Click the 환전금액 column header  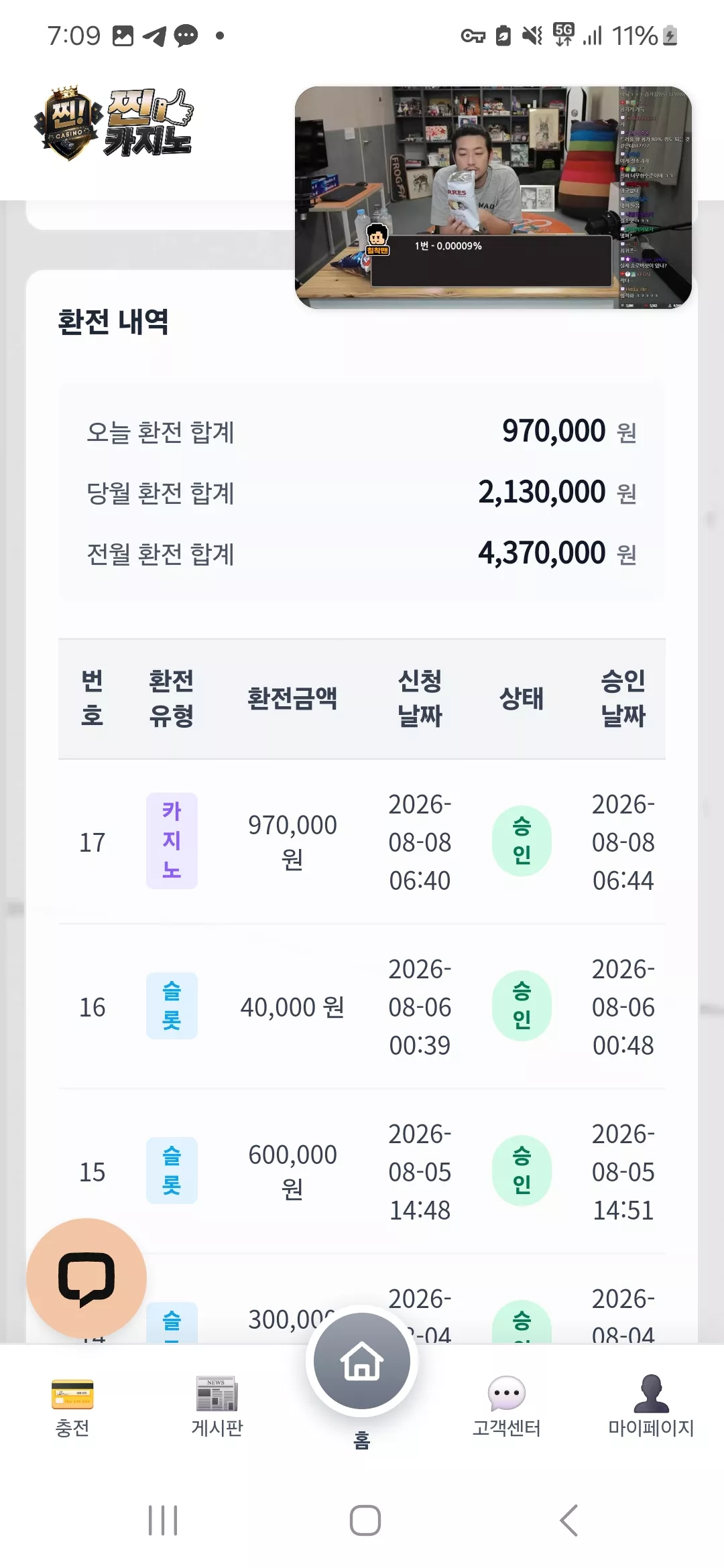(292, 698)
